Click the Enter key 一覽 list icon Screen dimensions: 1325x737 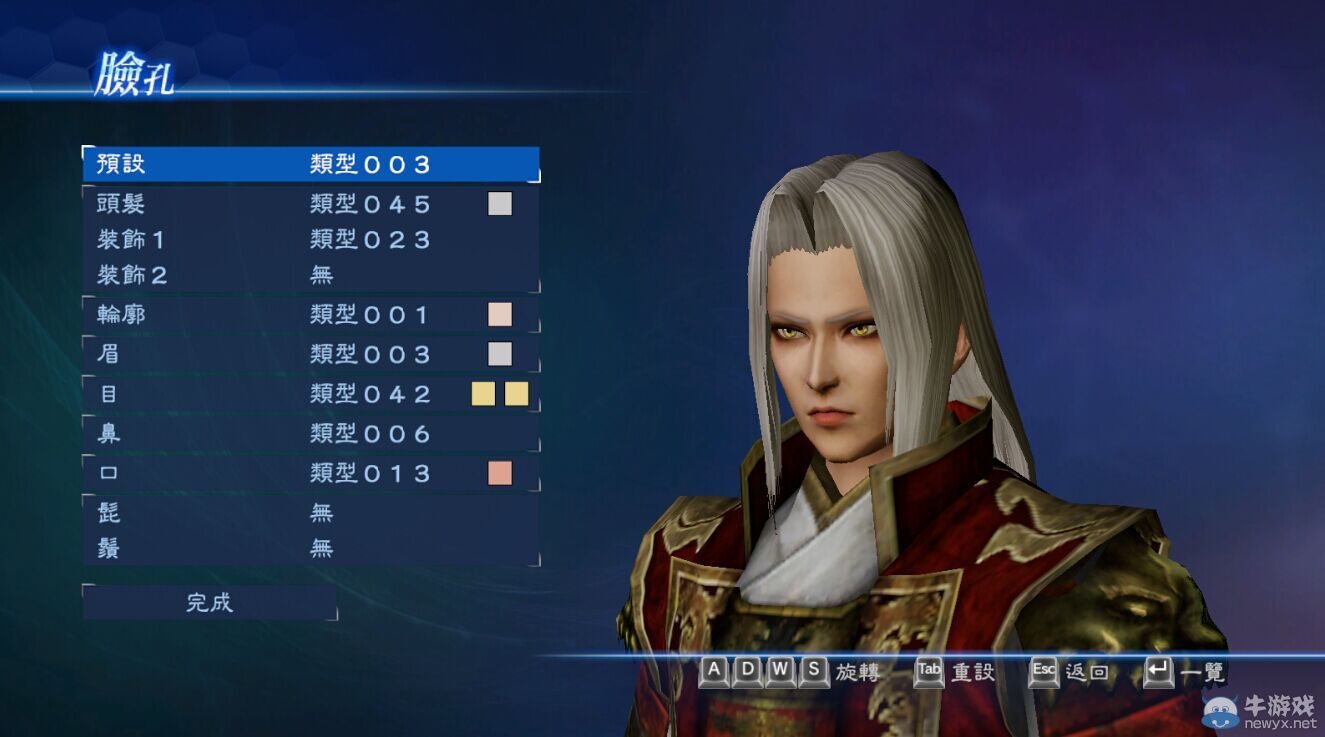coord(1159,671)
